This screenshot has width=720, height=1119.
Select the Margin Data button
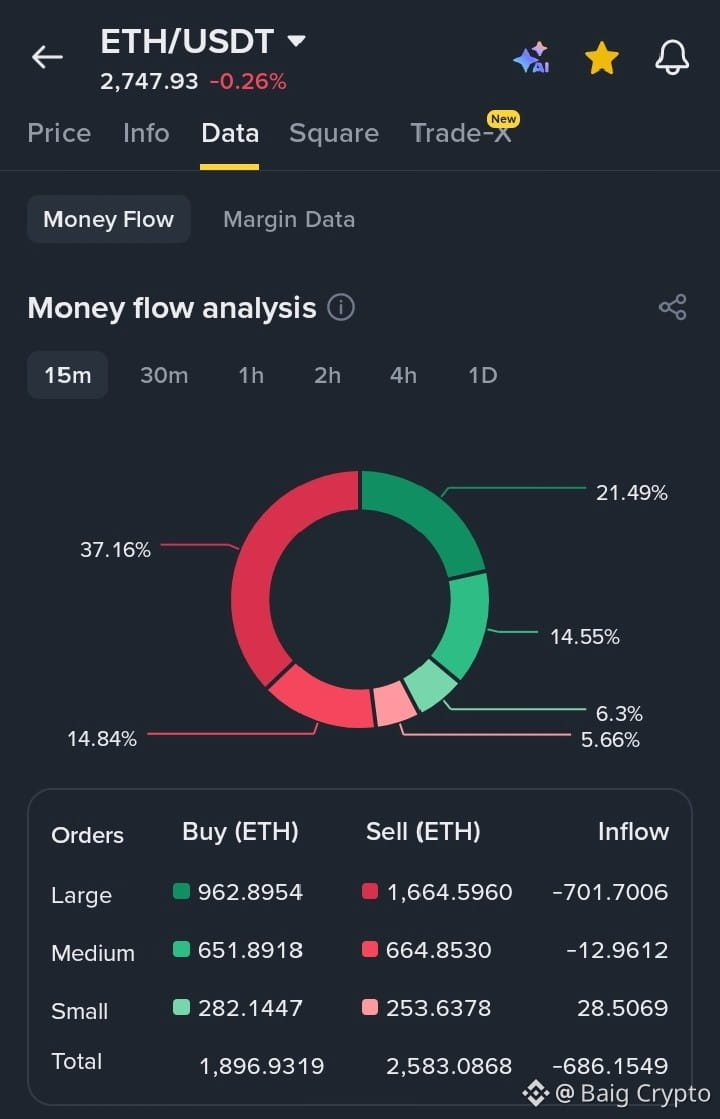(289, 219)
